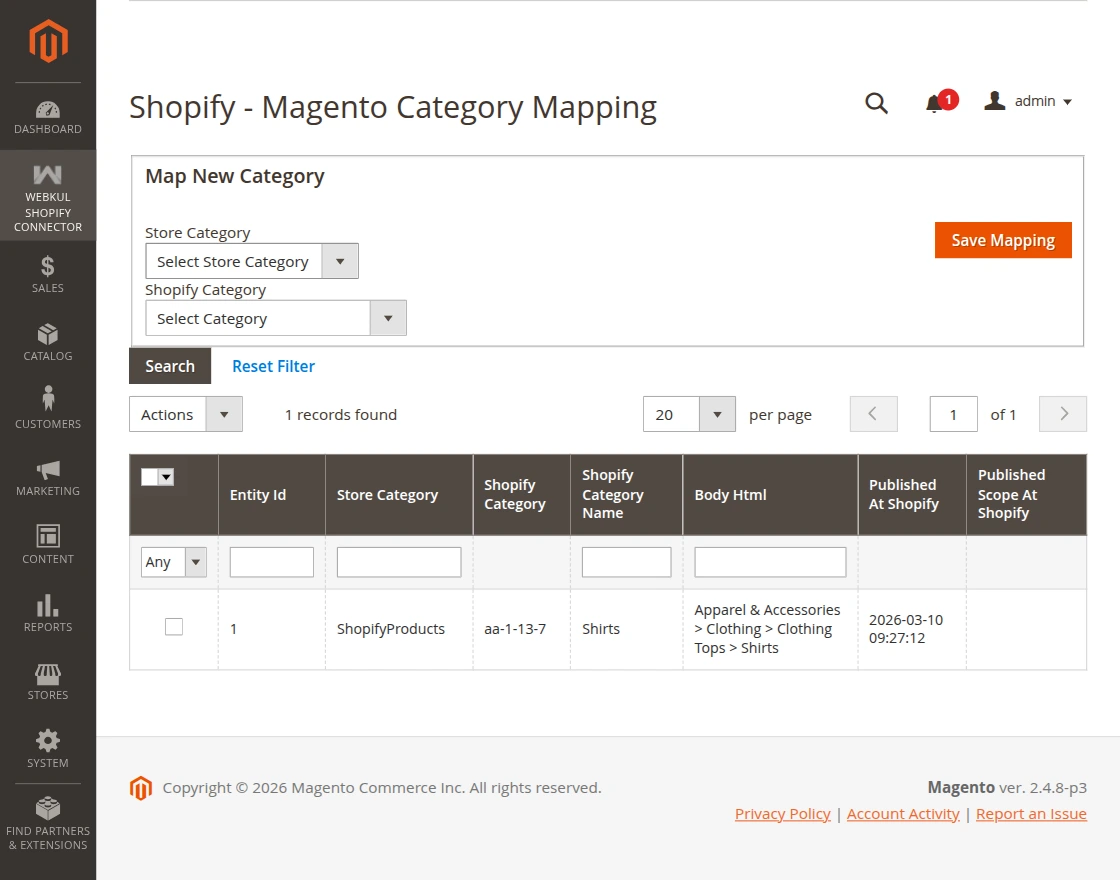This screenshot has height=880, width=1120.
Task: Click the Reset Filter link
Action: (273, 366)
